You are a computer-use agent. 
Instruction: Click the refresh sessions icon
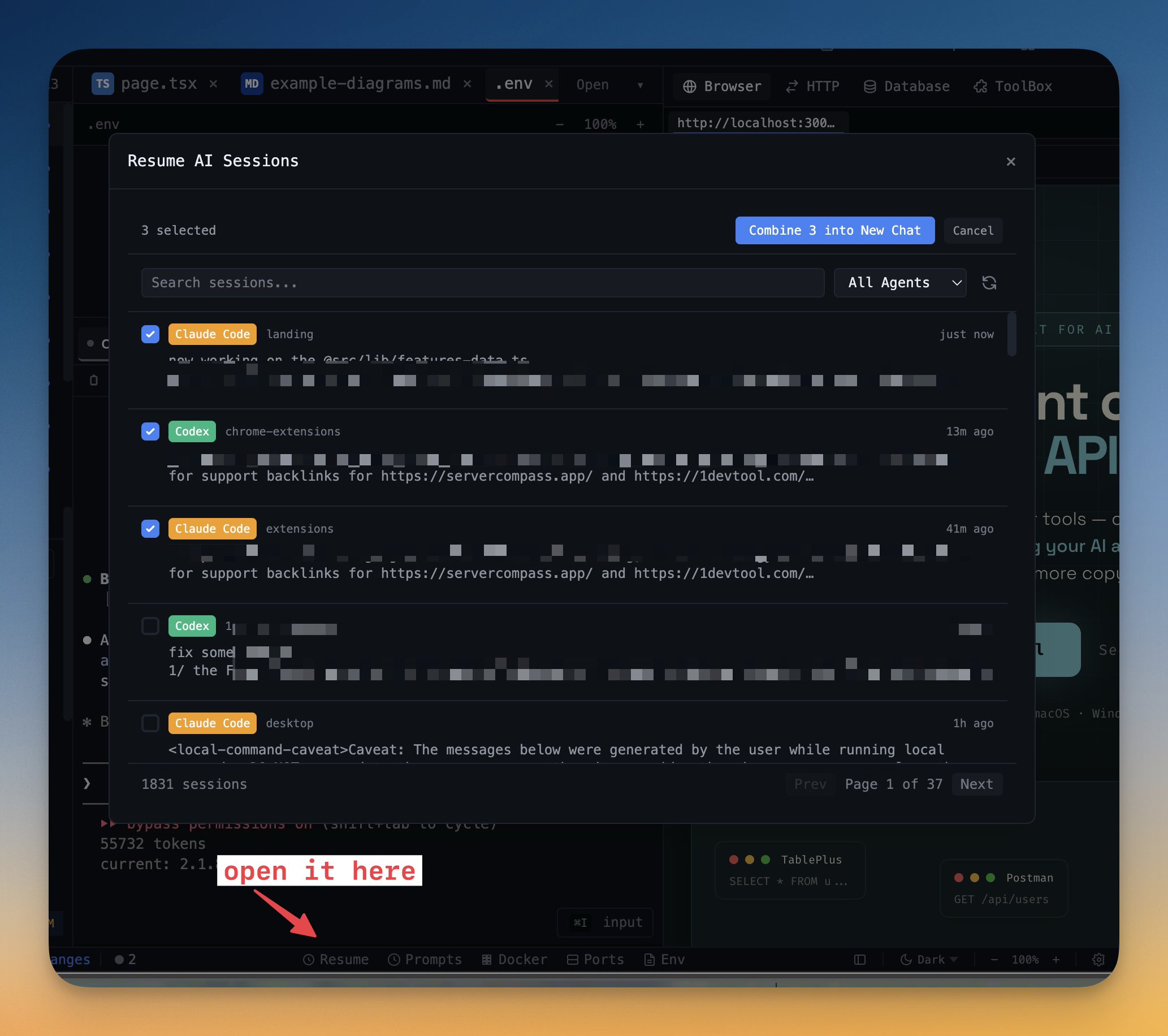(989, 282)
